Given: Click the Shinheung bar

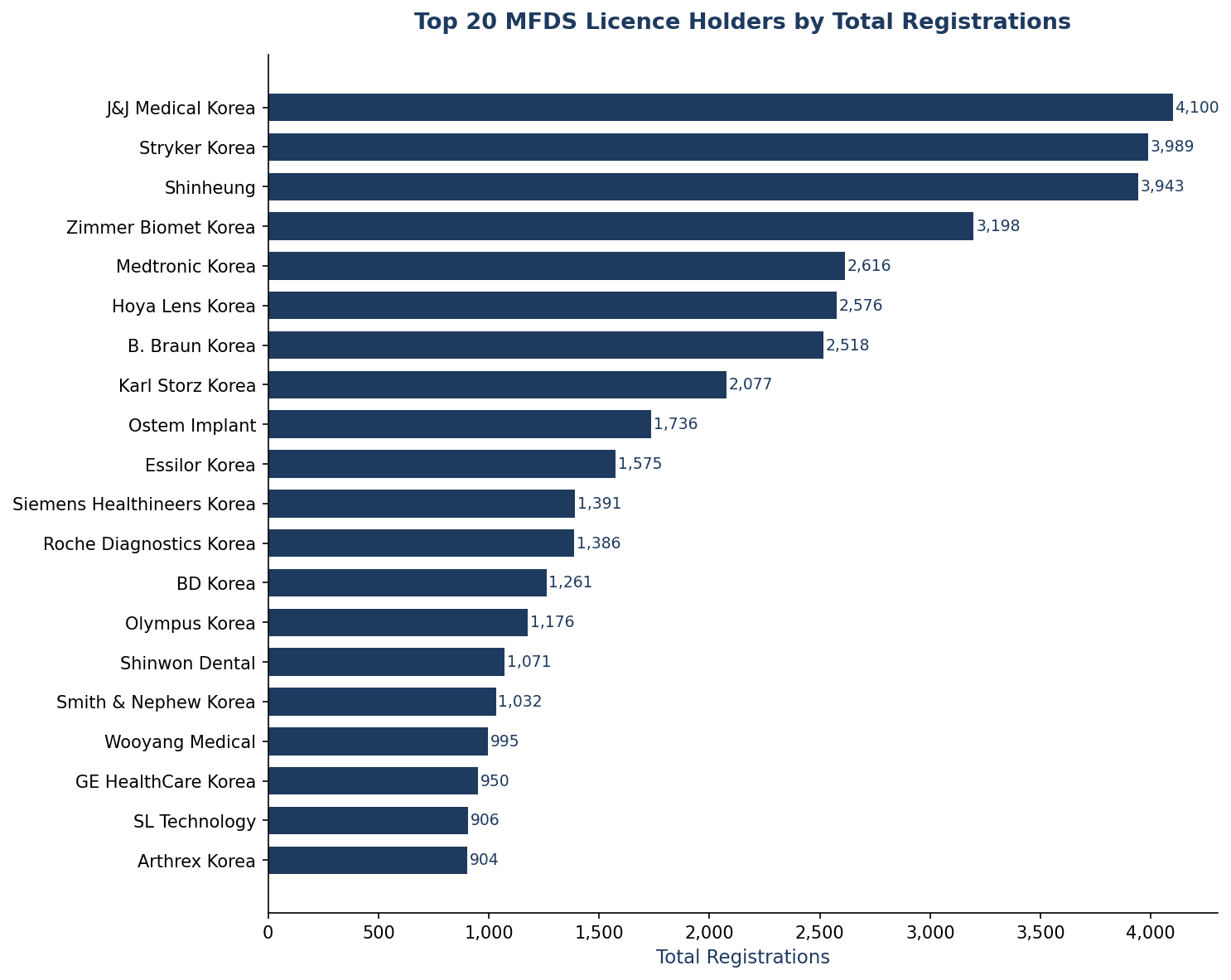Looking at the screenshot, I should (703, 186).
